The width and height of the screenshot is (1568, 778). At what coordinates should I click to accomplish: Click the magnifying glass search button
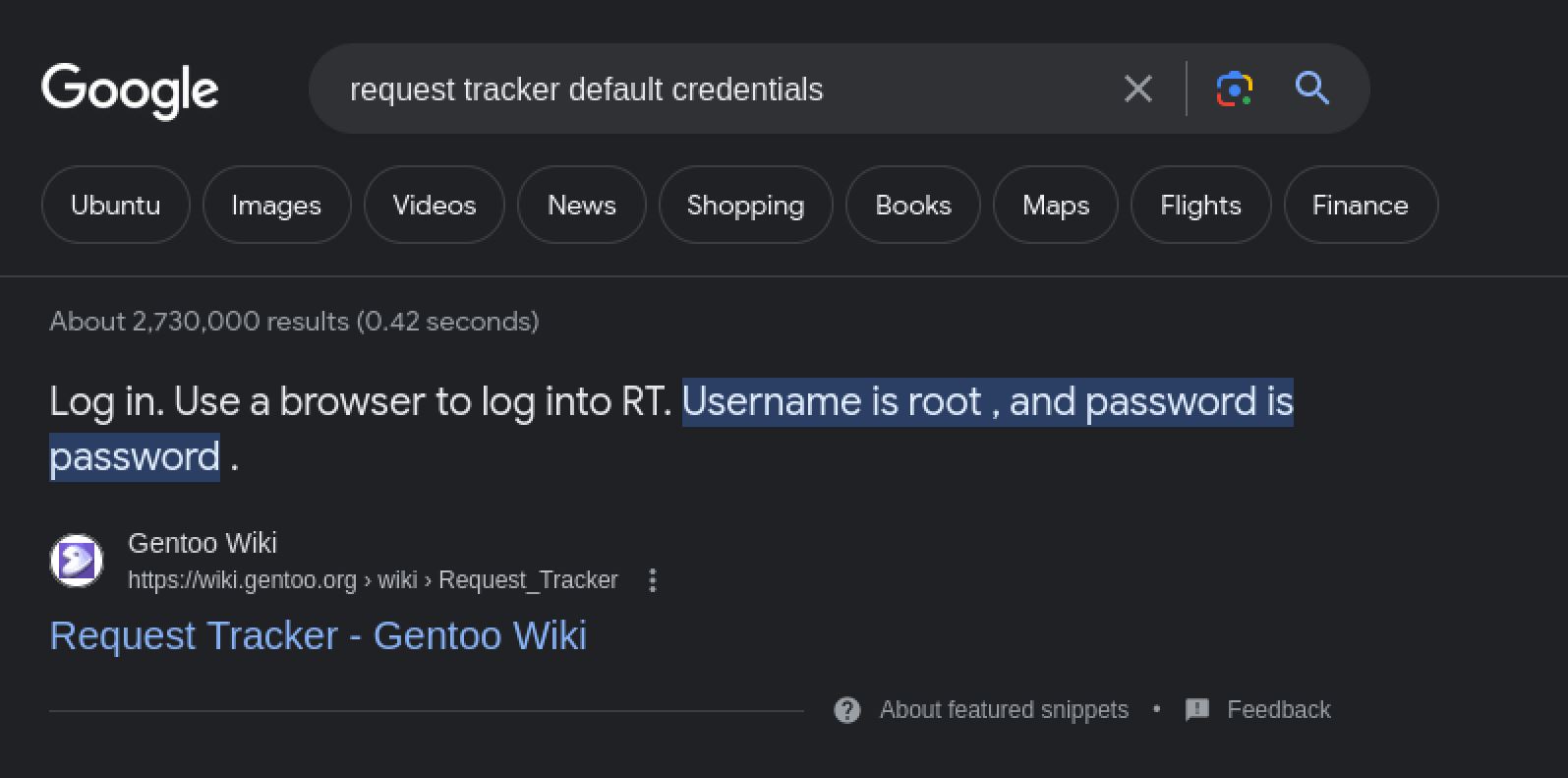[x=1312, y=89]
